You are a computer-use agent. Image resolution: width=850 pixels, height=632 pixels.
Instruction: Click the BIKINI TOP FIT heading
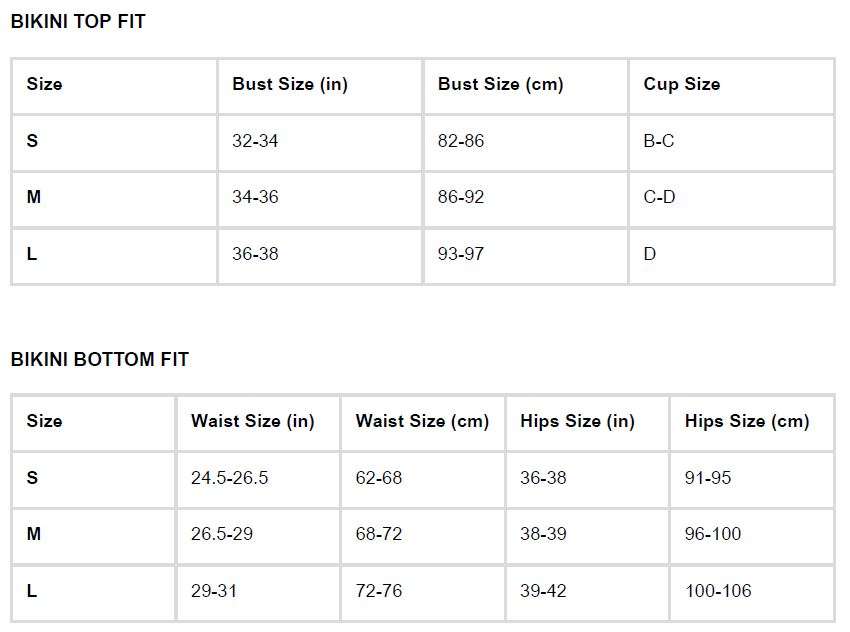pyautogui.click(x=78, y=21)
